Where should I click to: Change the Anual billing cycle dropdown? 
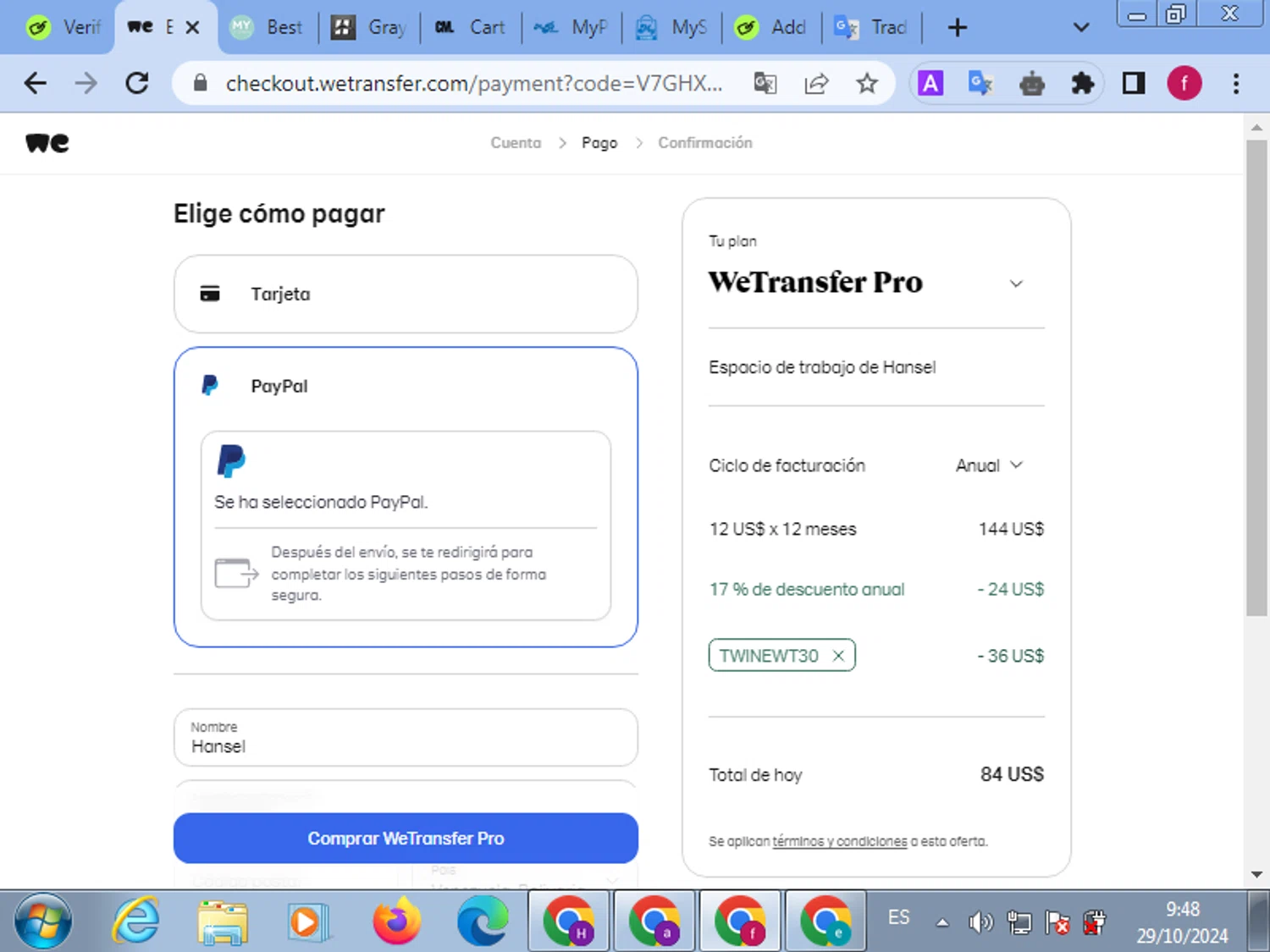point(990,465)
